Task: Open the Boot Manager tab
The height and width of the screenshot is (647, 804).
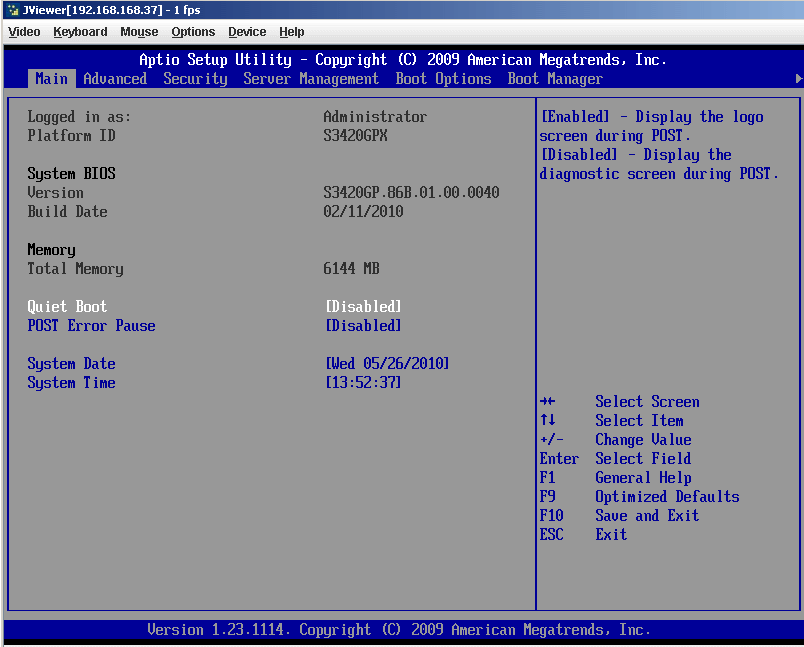Action: [x=555, y=79]
